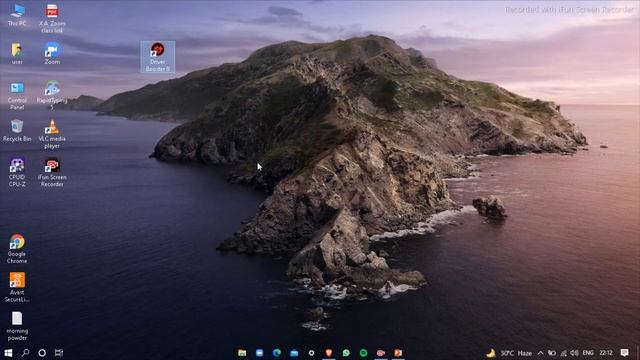Screen dimensions: 640x360
Task: Open Spotify from the taskbar
Action: (x=363, y=353)
